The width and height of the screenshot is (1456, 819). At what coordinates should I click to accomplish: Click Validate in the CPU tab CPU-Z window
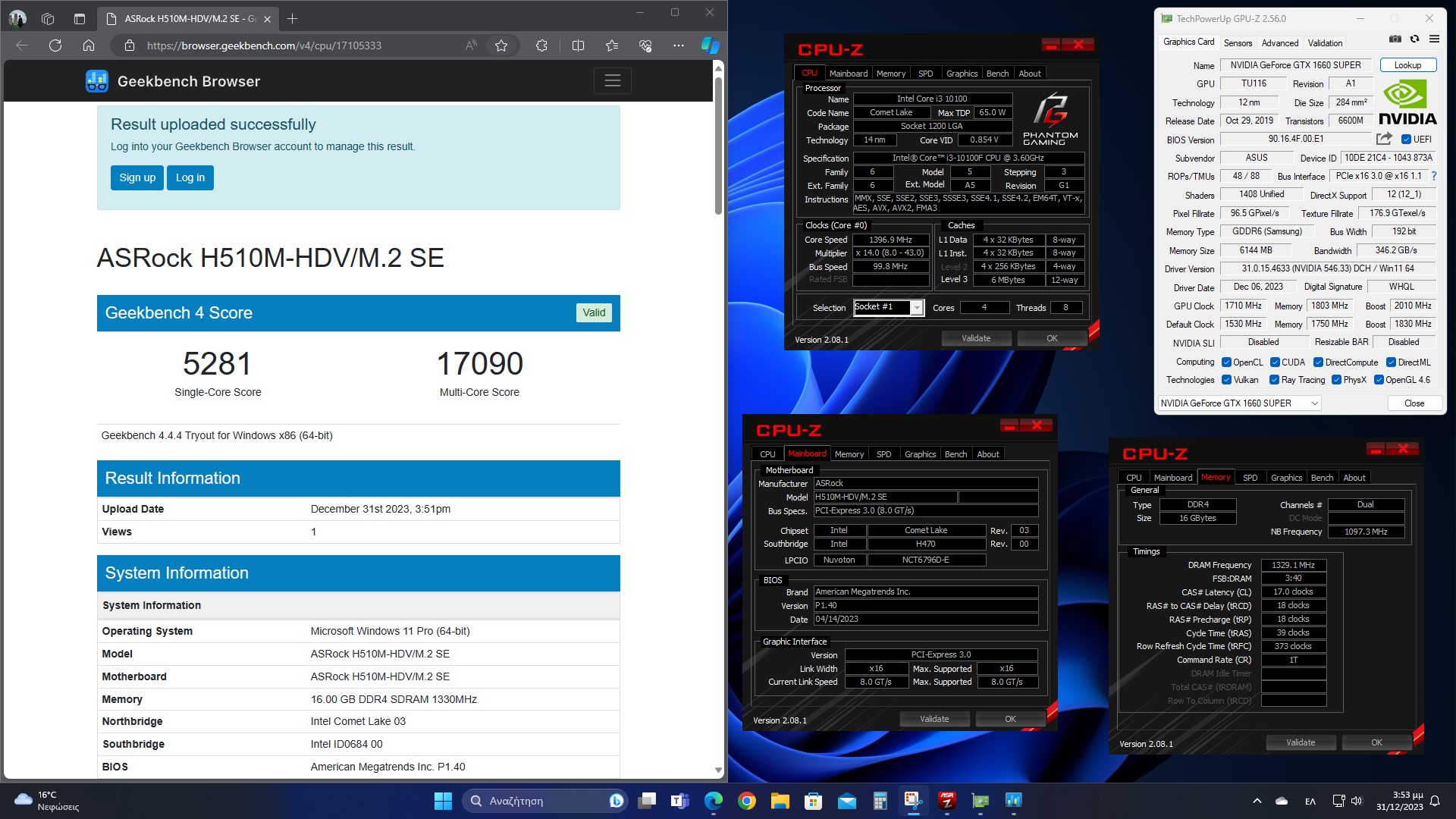pos(976,338)
